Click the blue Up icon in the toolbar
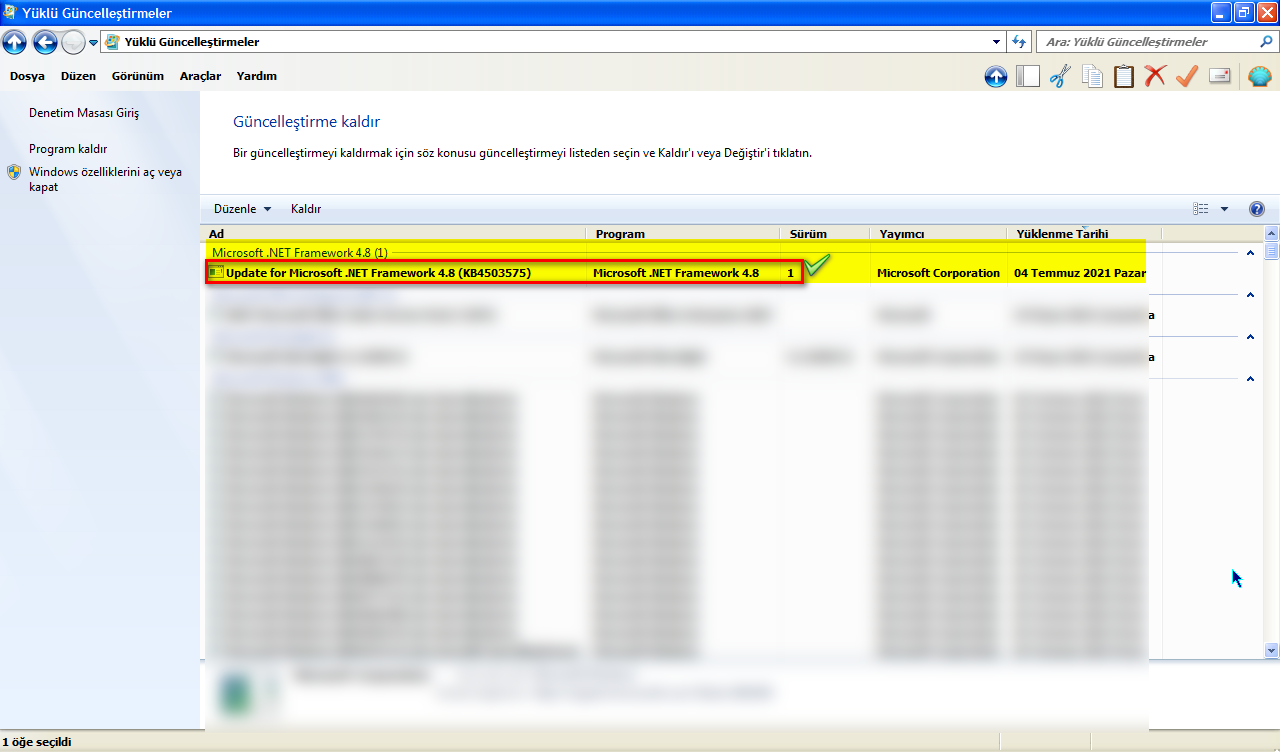 click(x=996, y=76)
